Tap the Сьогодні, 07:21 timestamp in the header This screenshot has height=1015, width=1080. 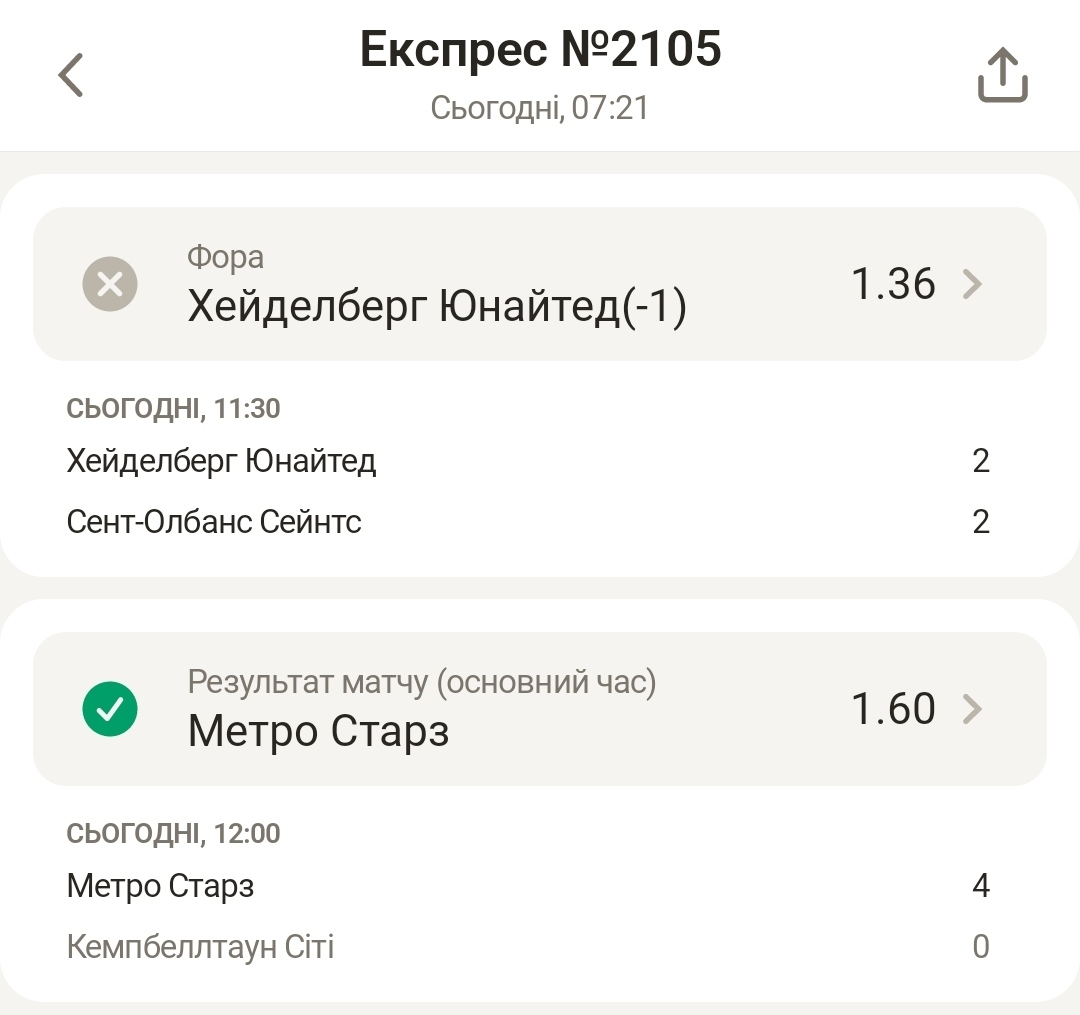540,108
